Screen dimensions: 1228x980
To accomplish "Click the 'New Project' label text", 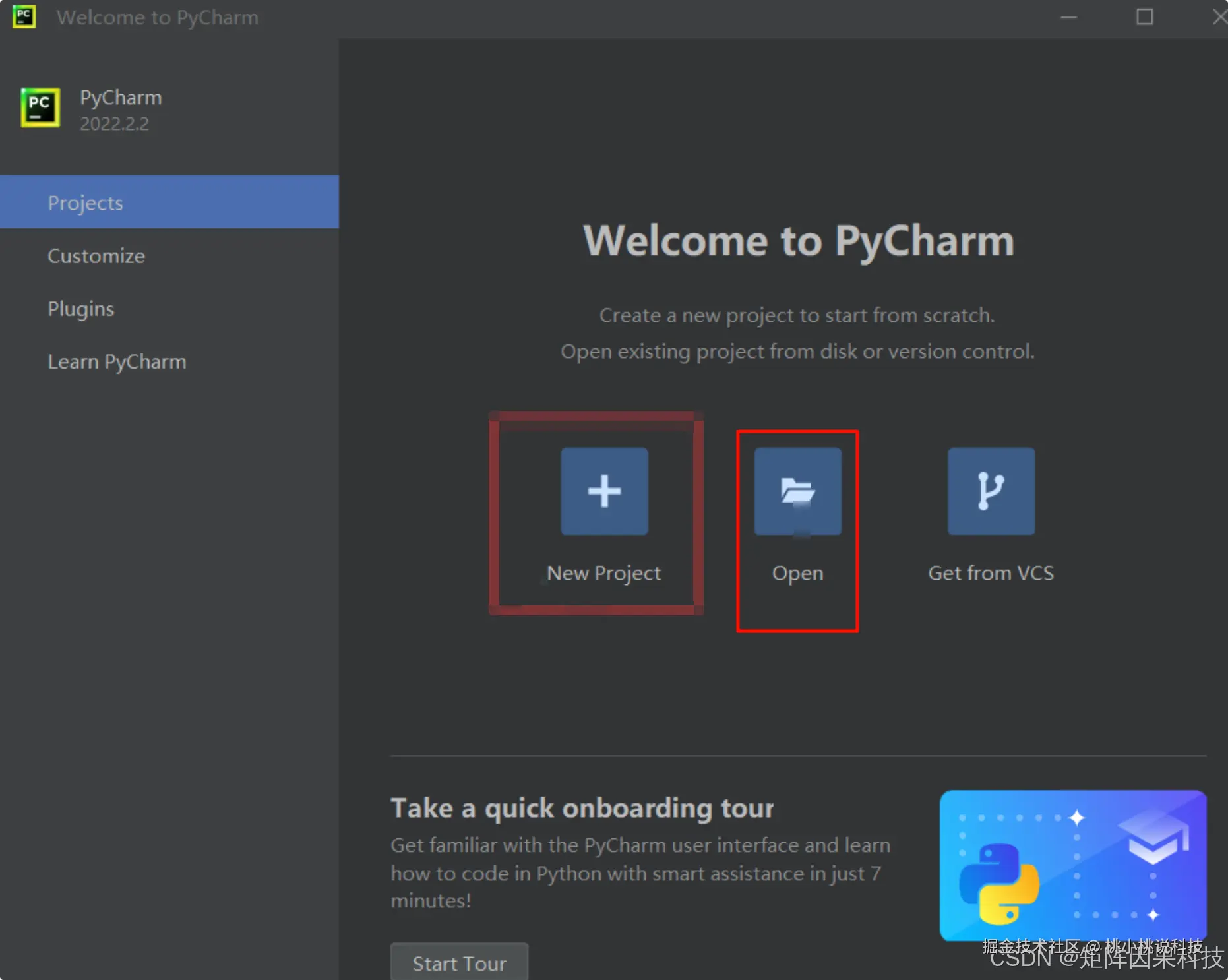I will (x=603, y=573).
